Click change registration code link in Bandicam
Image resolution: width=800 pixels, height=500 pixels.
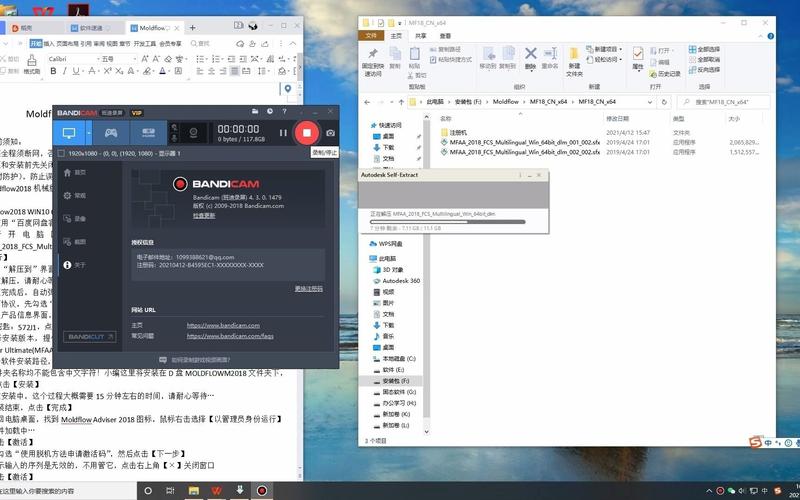pyautogui.click(x=309, y=289)
